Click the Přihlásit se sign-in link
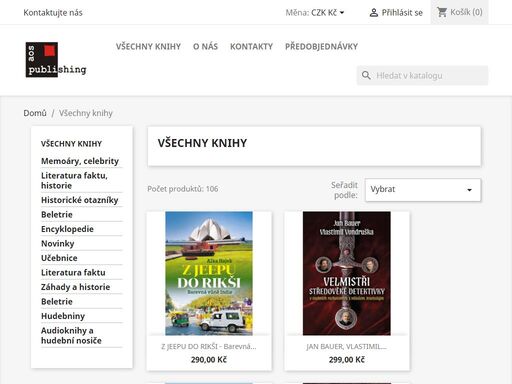 click(402, 13)
